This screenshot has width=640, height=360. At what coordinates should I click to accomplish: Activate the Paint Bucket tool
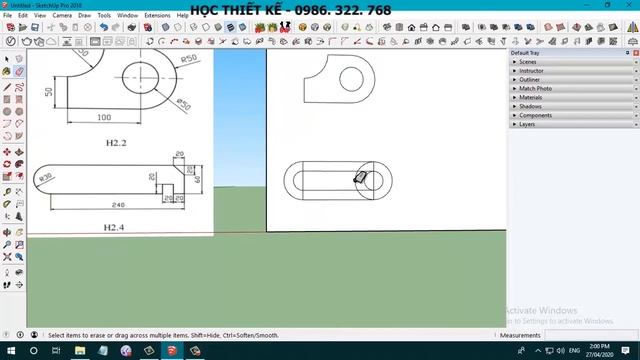point(7,72)
